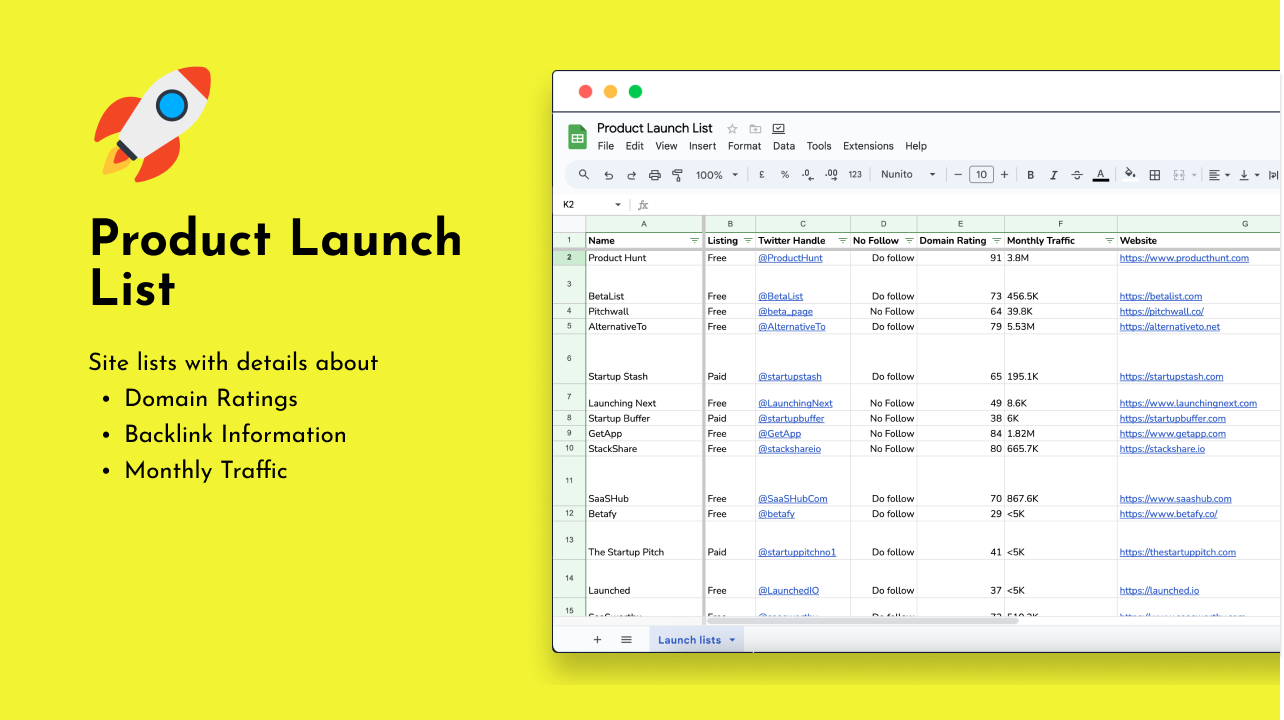1284x720 pixels.
Task: Select the Launch lists sheet tab
Action: pos(696,640)
